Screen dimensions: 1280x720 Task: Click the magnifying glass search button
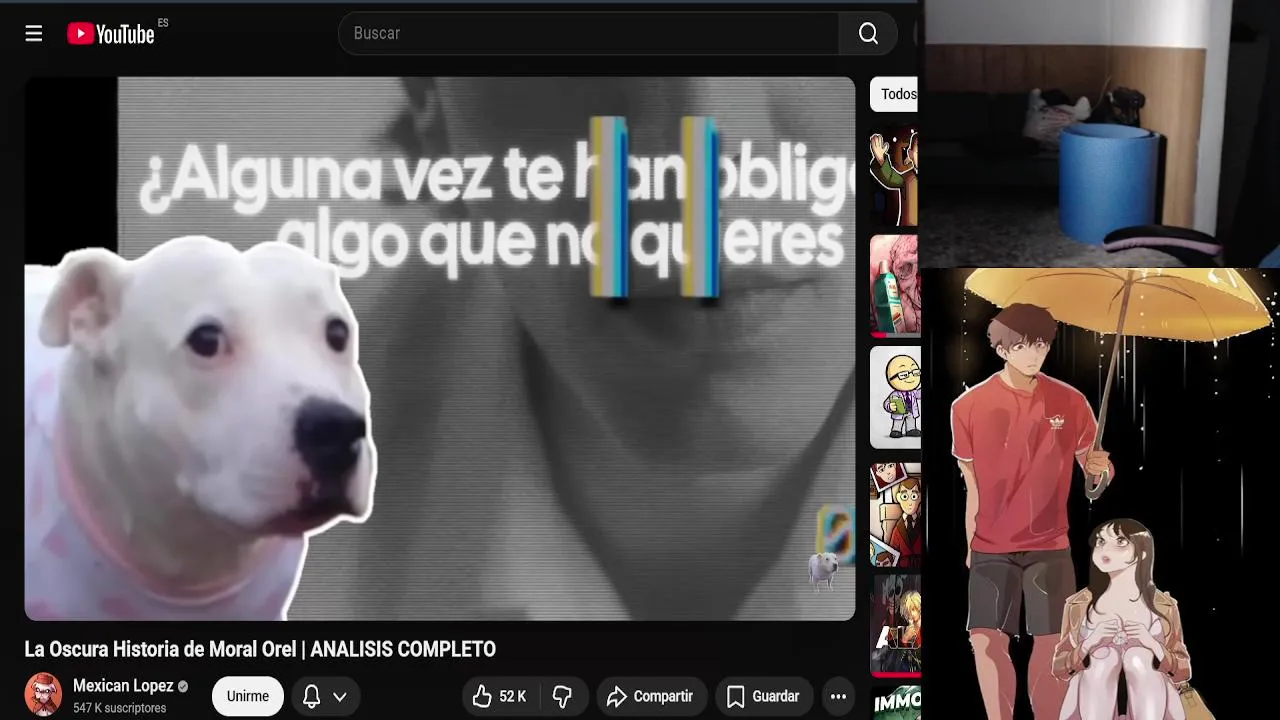point(868,34)
